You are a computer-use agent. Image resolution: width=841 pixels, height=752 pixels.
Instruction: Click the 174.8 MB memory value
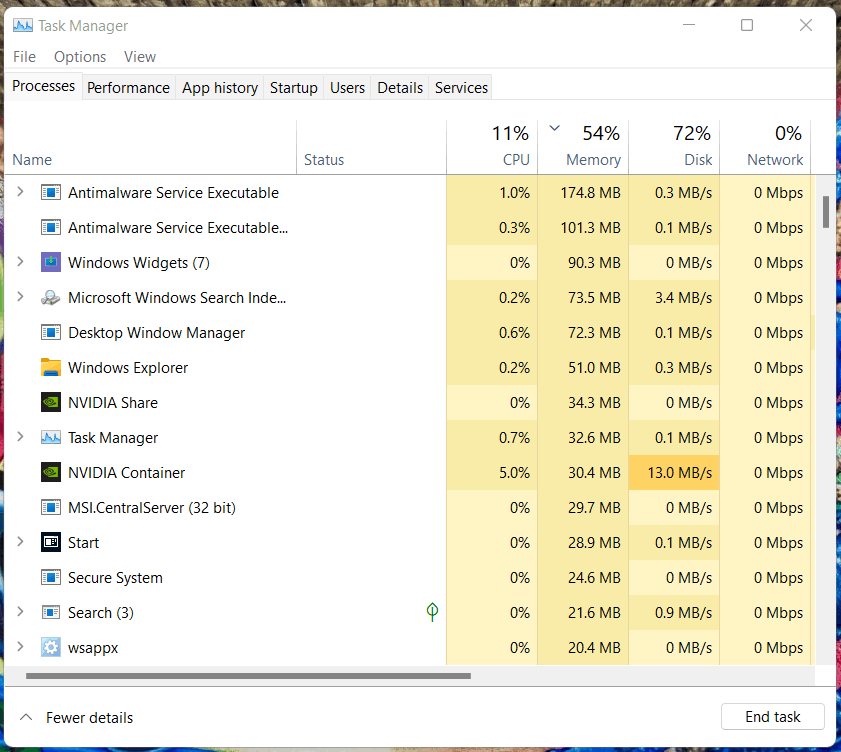click(591, 193)
